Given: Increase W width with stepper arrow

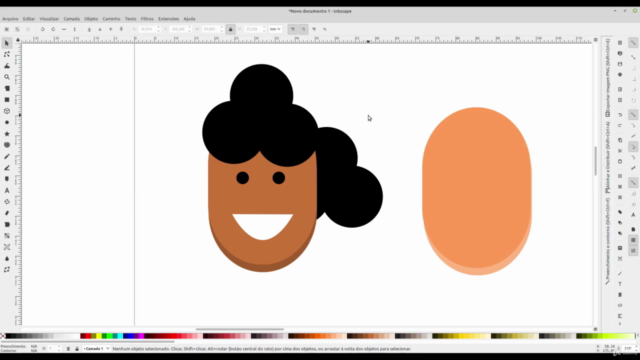Looking at the screenshot, I should click(x=221, y=27).
